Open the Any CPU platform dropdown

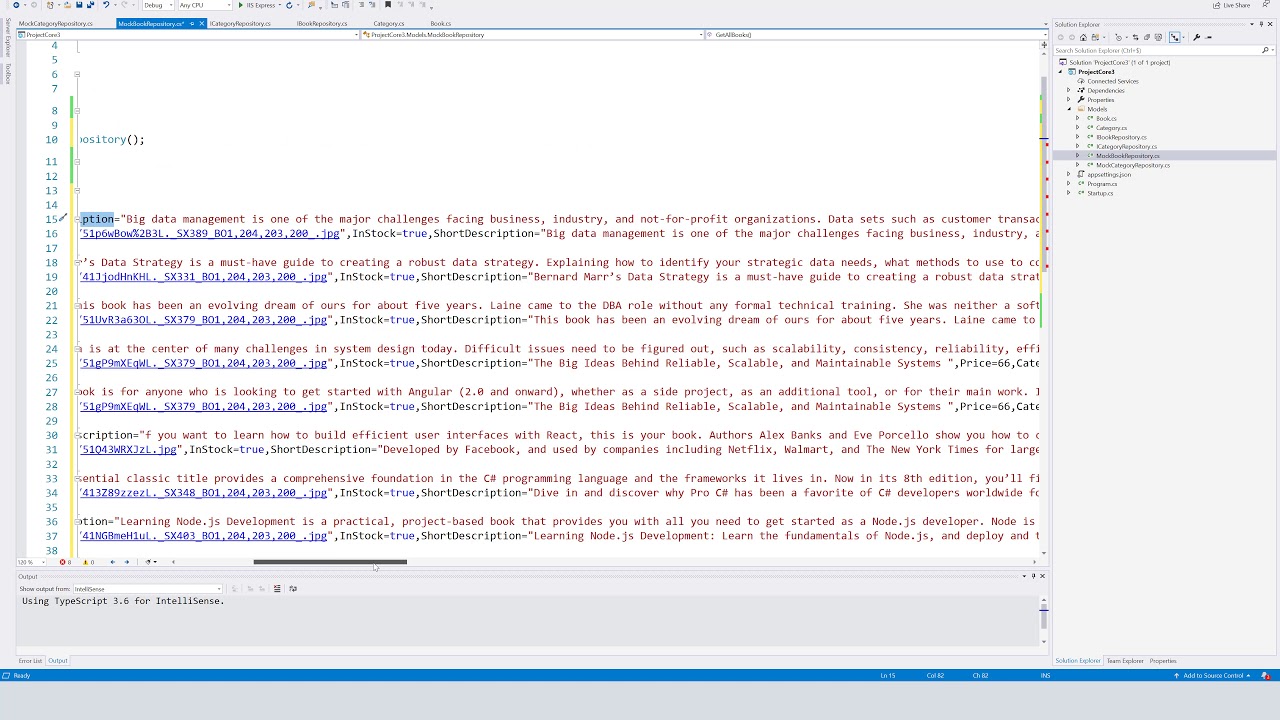point(205,5)
